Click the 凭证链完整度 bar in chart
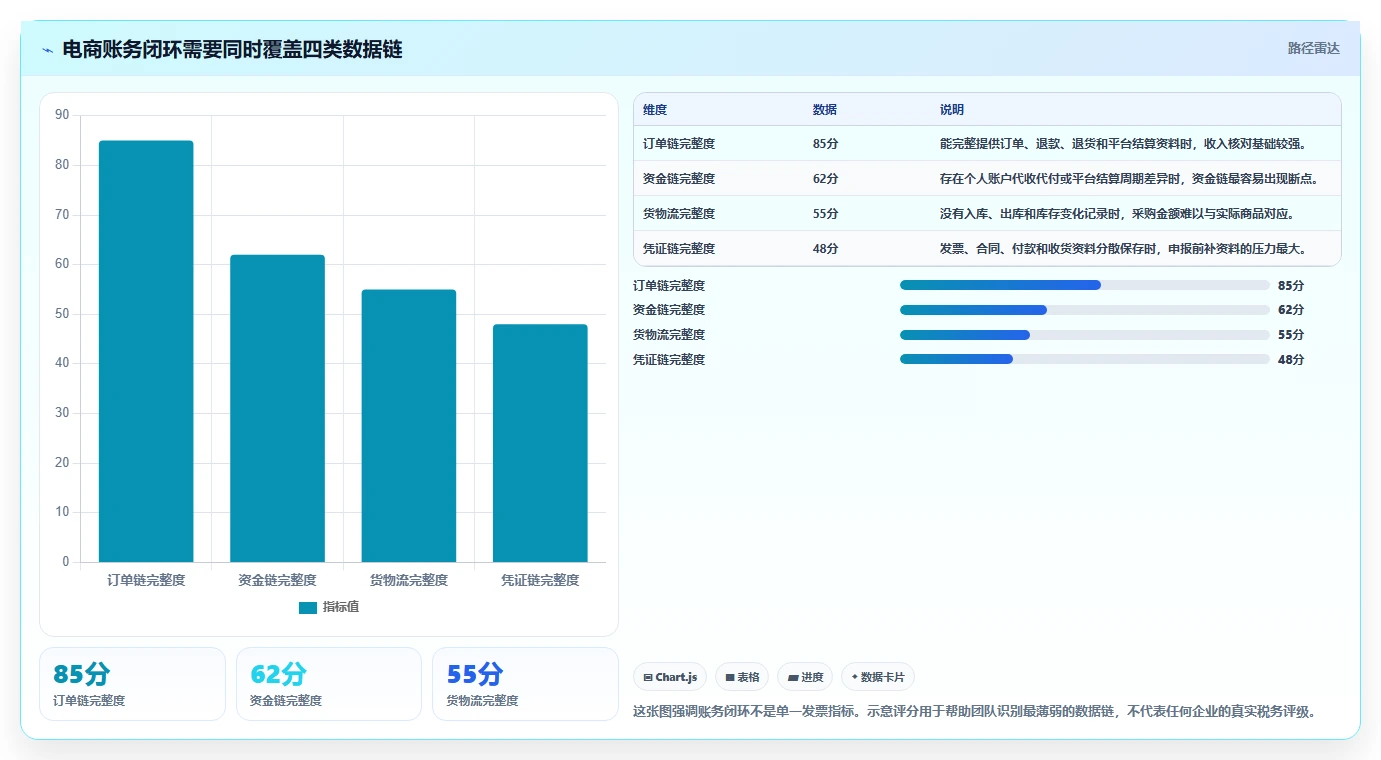Image resolution: width=1381 pixels, height=760 pixels. [540, 443]
